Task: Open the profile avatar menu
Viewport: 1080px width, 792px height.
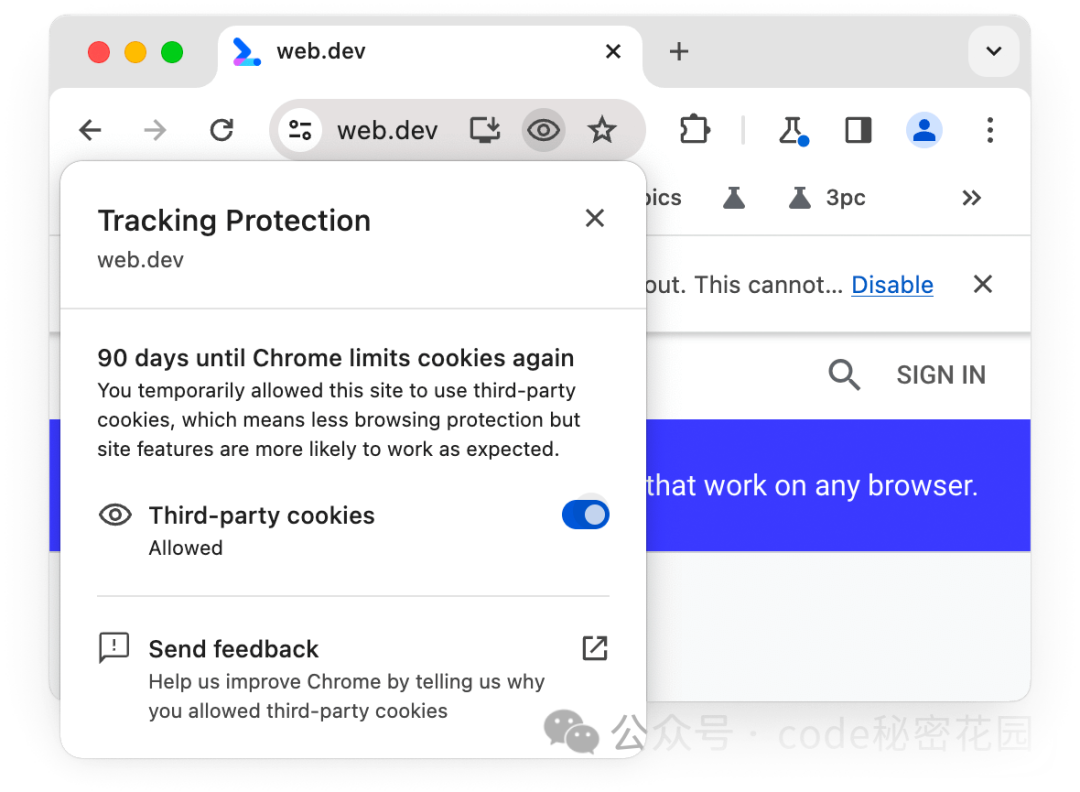Action: (x=924, y=129)
